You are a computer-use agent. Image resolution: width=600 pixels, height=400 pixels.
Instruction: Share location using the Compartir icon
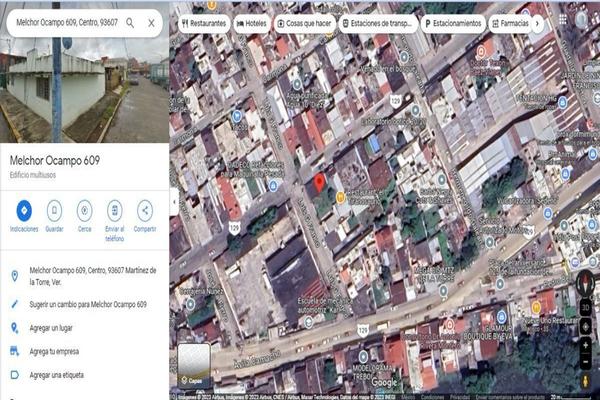(x=145, y=211)
